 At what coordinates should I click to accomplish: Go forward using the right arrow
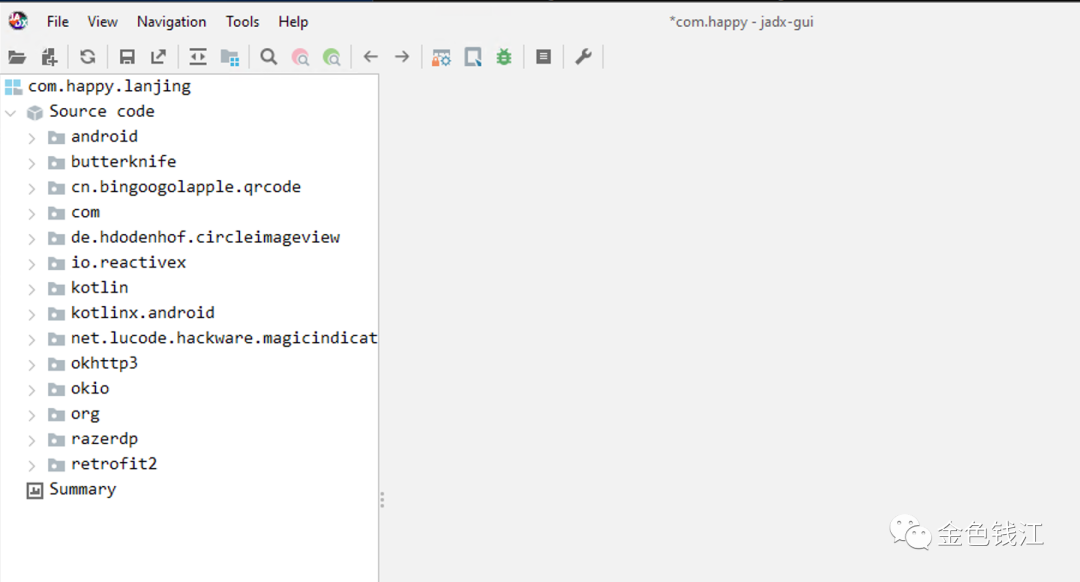click(x=402, y=56)
